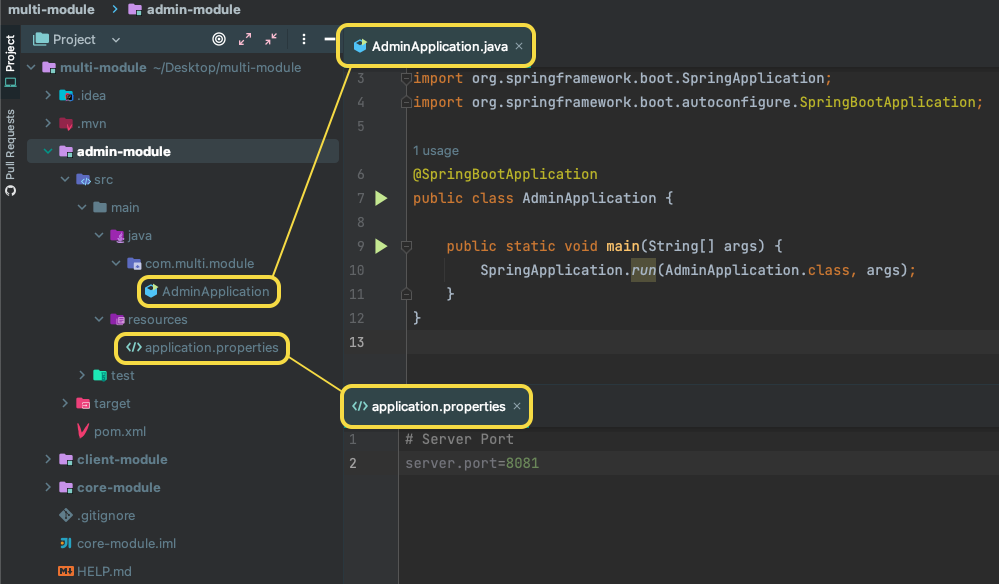Select application.properties in project tree
The width and height of the screenshot is (999, 584).
tap(212, 348)
